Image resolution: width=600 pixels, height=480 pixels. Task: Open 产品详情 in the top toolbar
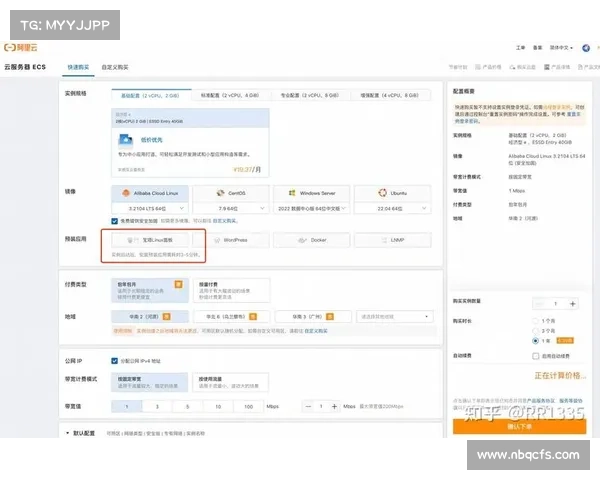tap(557, 67)
